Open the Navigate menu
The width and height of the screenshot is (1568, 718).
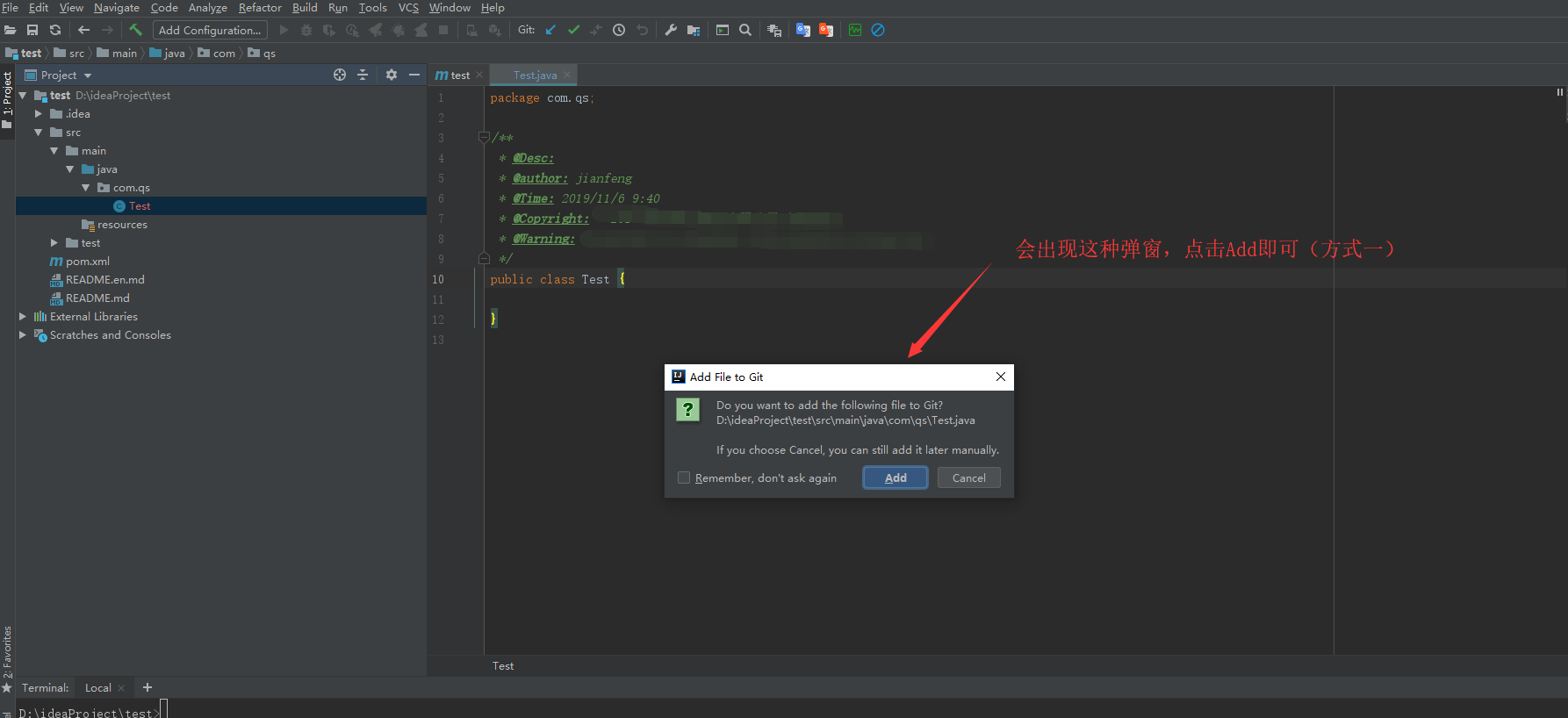tap(117, 8)
